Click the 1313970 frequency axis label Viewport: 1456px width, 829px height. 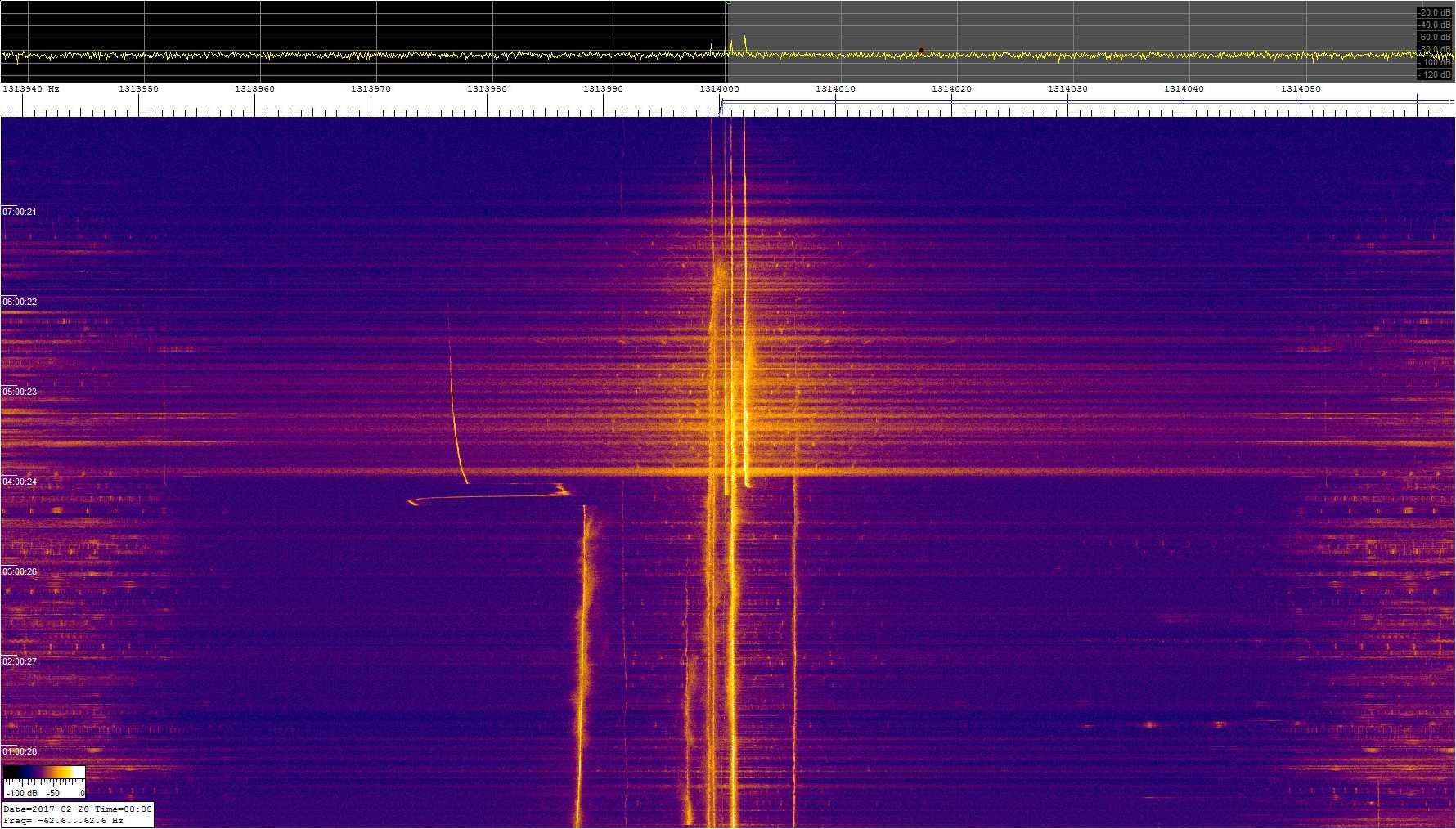(x=371, y=88)
